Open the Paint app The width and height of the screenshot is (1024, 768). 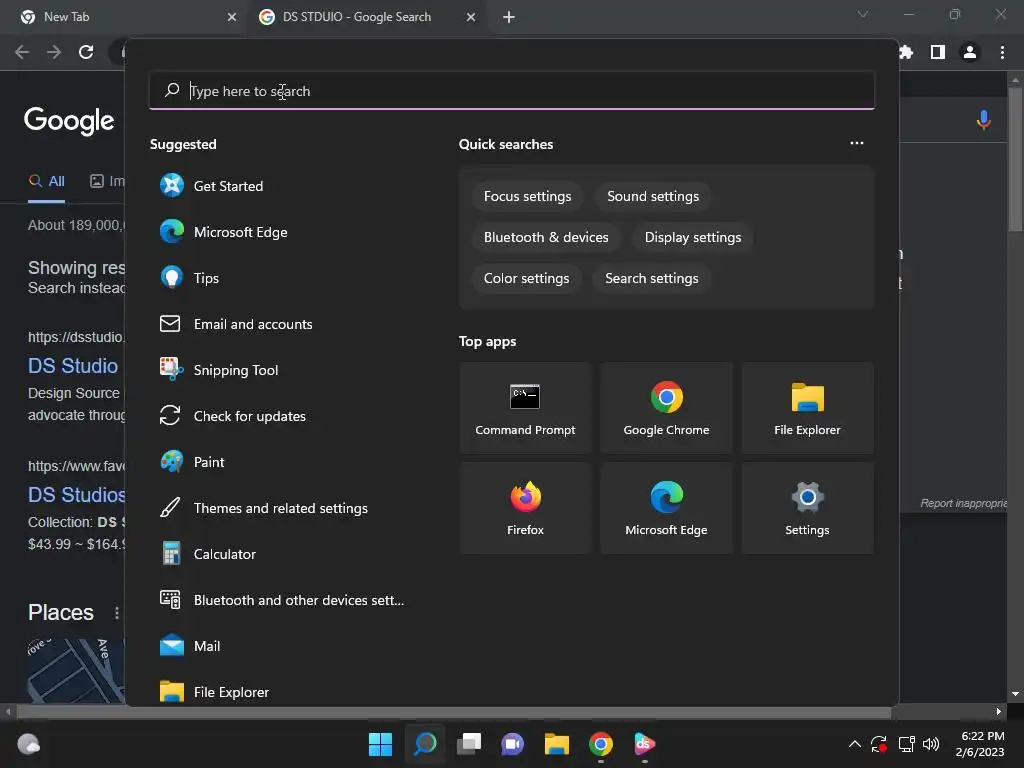click(281, 462)
